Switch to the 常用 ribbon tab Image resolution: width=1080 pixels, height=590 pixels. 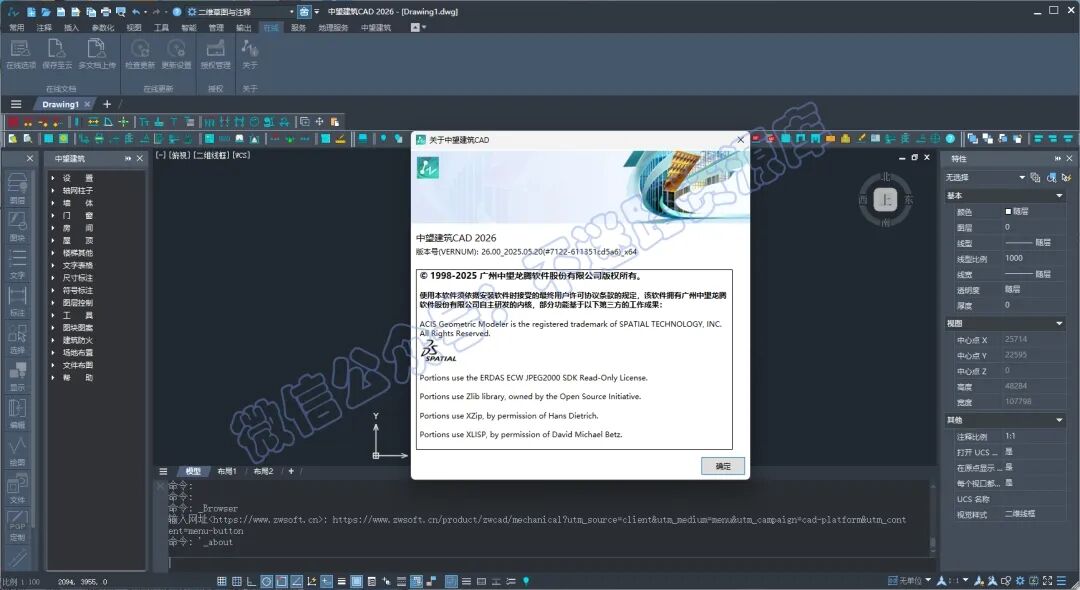tap(17, 28)
